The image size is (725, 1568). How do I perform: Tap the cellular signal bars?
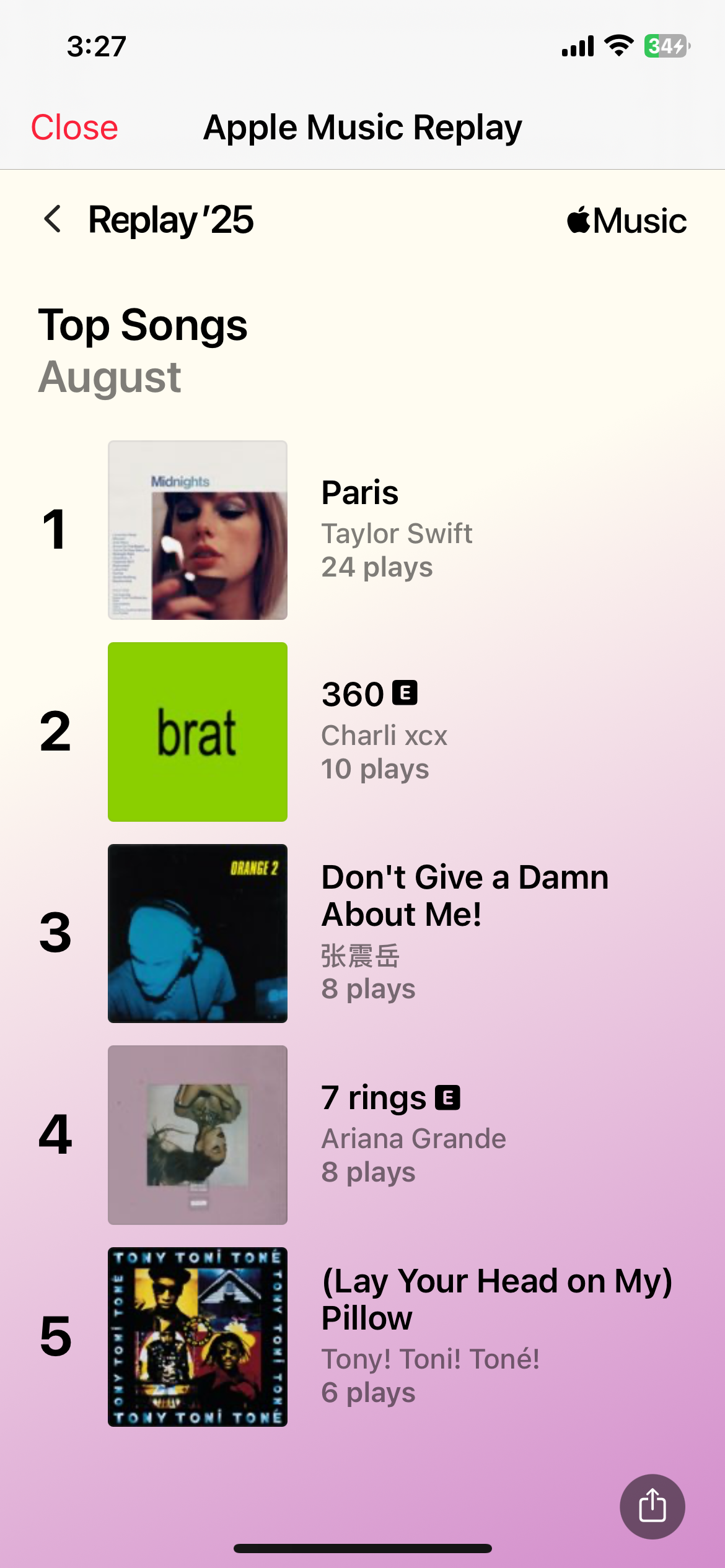click(x=578, y=46)
